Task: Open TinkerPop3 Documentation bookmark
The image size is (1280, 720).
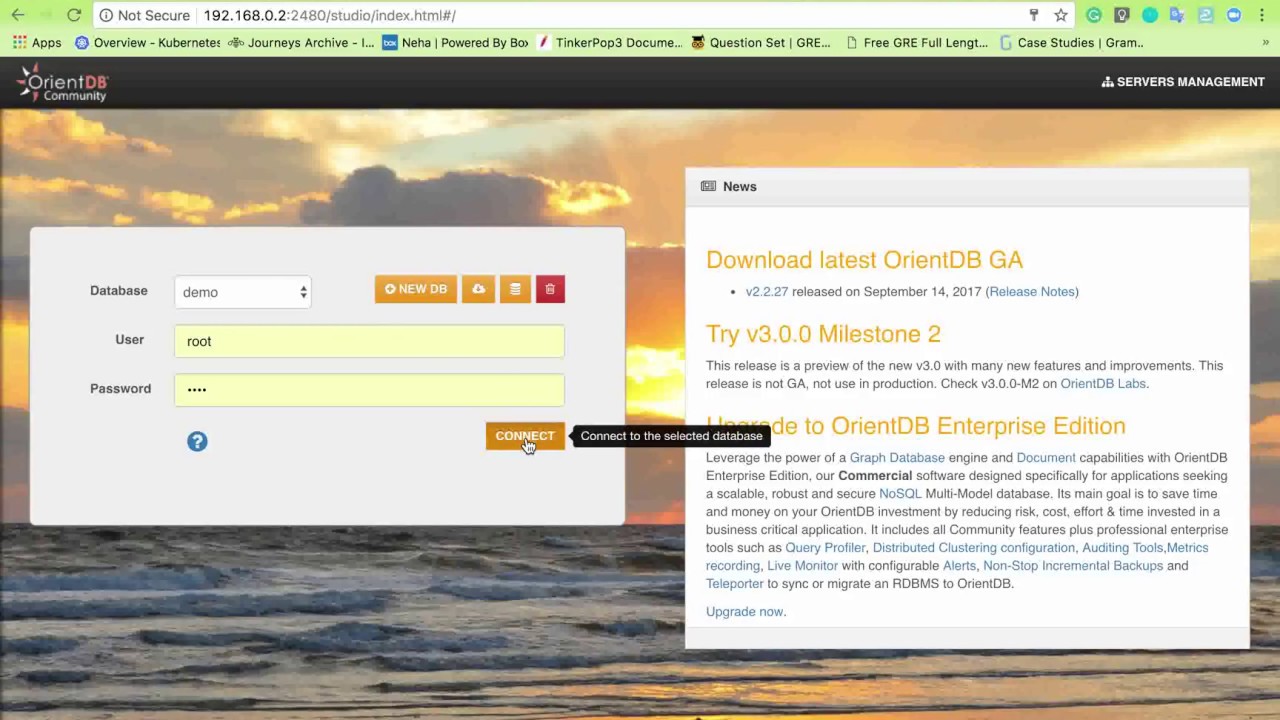Action: [x=610, y=43]
